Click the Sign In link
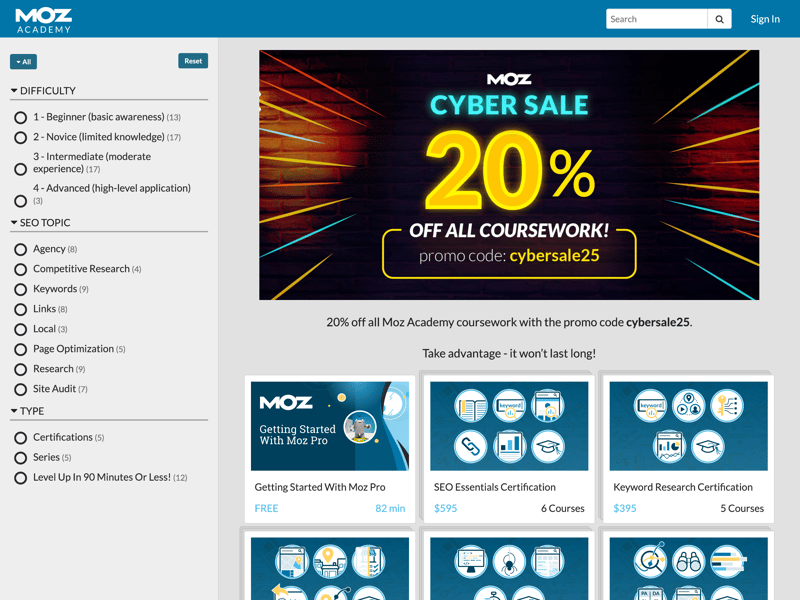Image resolution: width=800 pixels, height=600 pixels. point(765,19)
